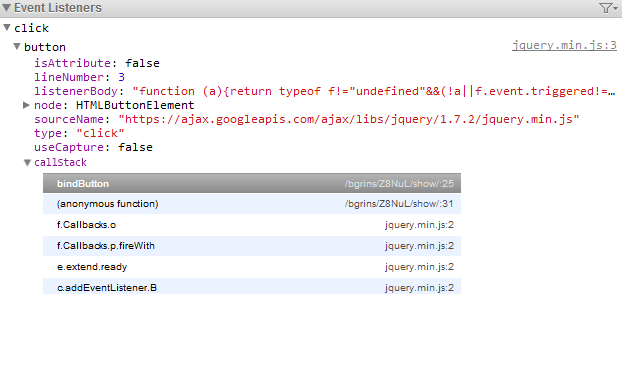This screenshot has height=387, width=639.
Task: Open the jquery.min.js:3 source link
Action: [x=564, y=45]
